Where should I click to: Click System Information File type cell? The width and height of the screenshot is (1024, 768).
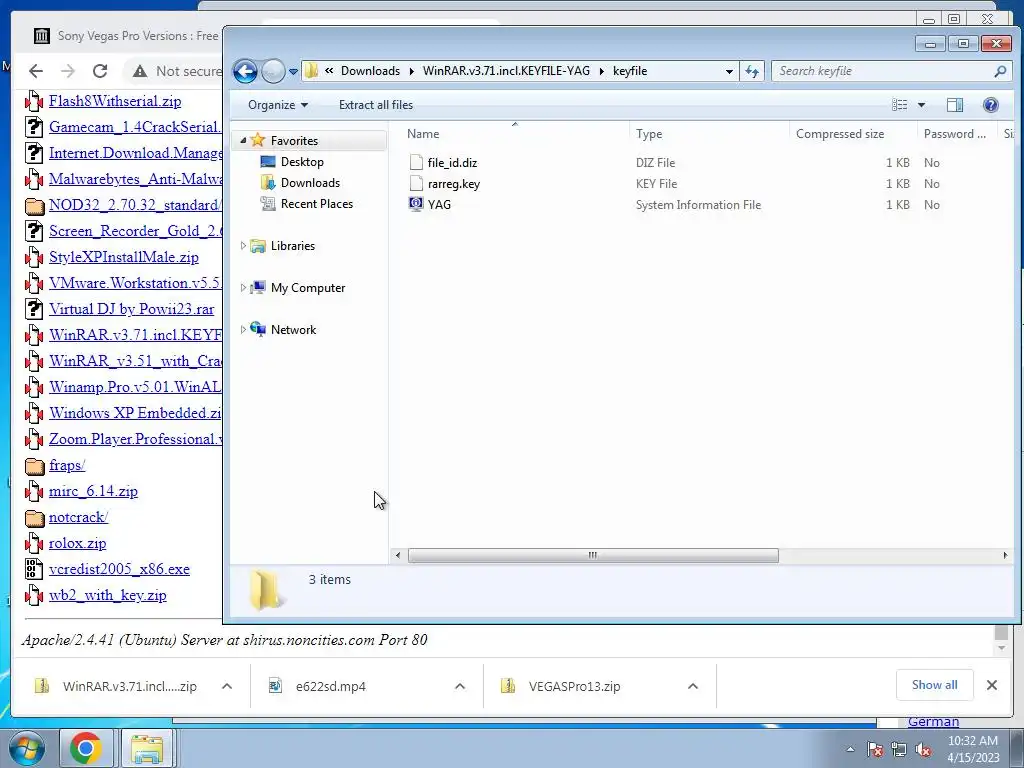tap(698, 204)
